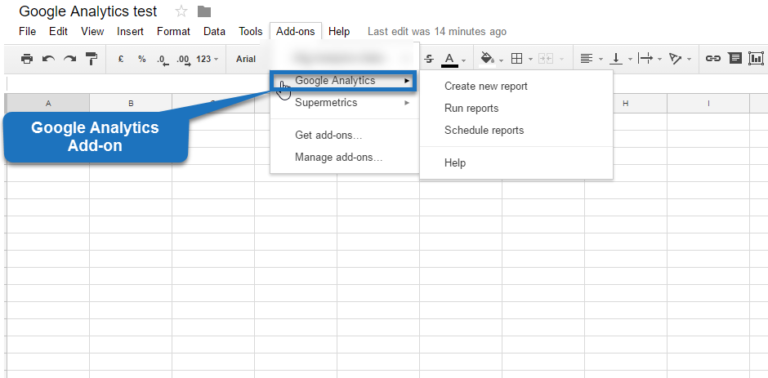Open the text wrapping dropdown arrow
Viewport: 768px width, 378px height.
coord(660,60)
